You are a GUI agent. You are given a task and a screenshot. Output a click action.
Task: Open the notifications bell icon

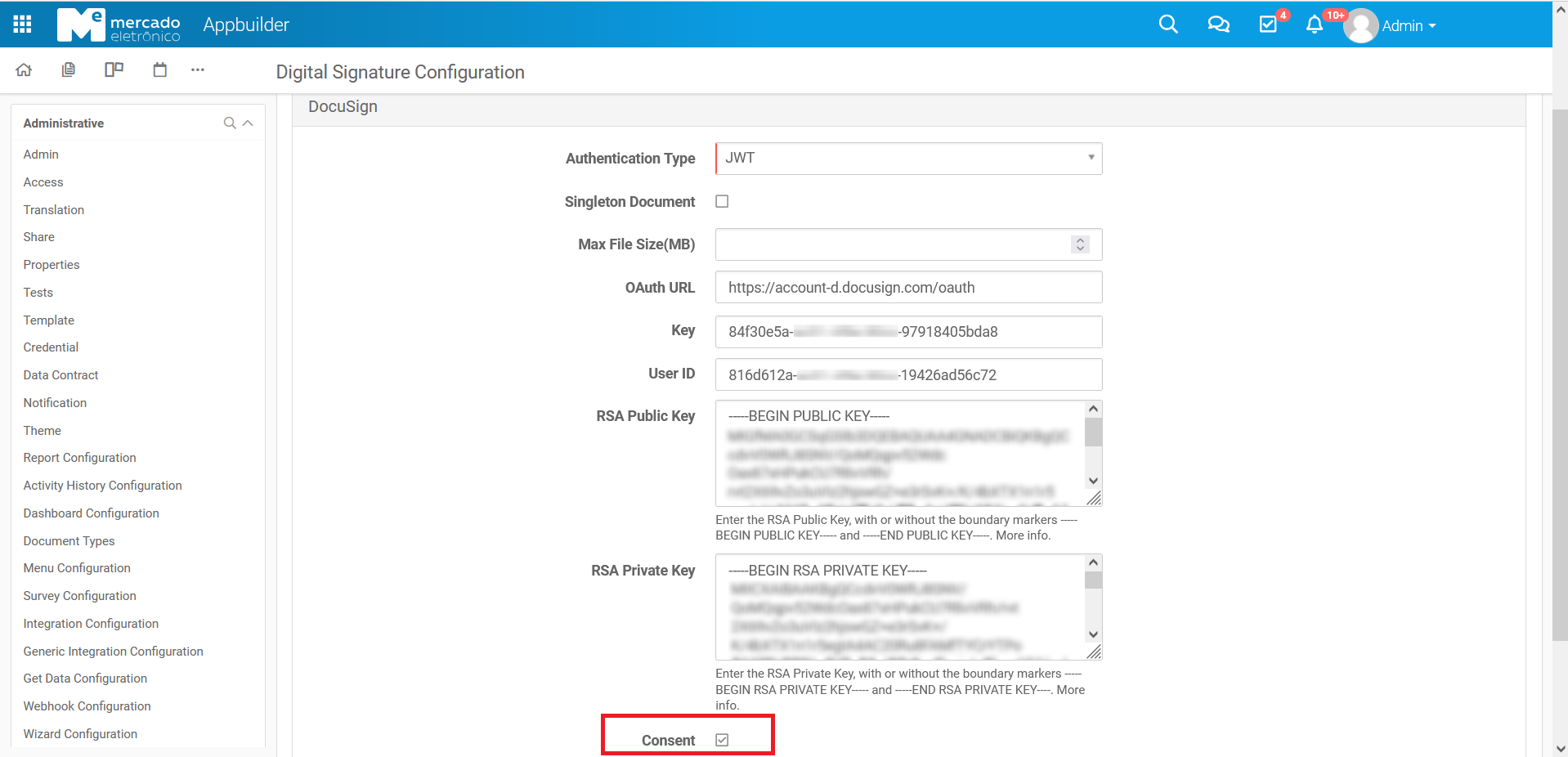(1314, 25)
